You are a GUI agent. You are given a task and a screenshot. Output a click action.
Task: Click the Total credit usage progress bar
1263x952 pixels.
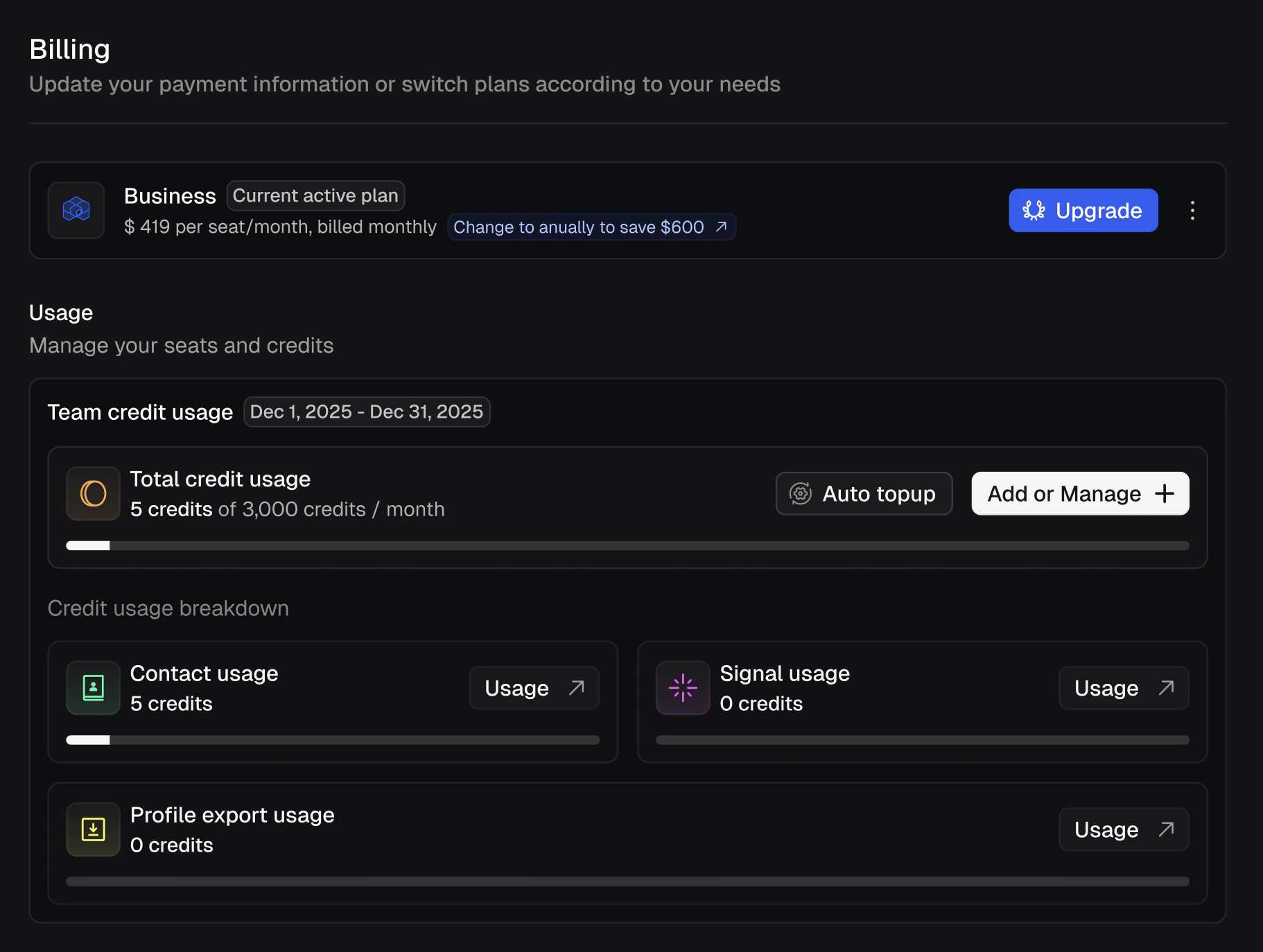click(x=627, y=545)
